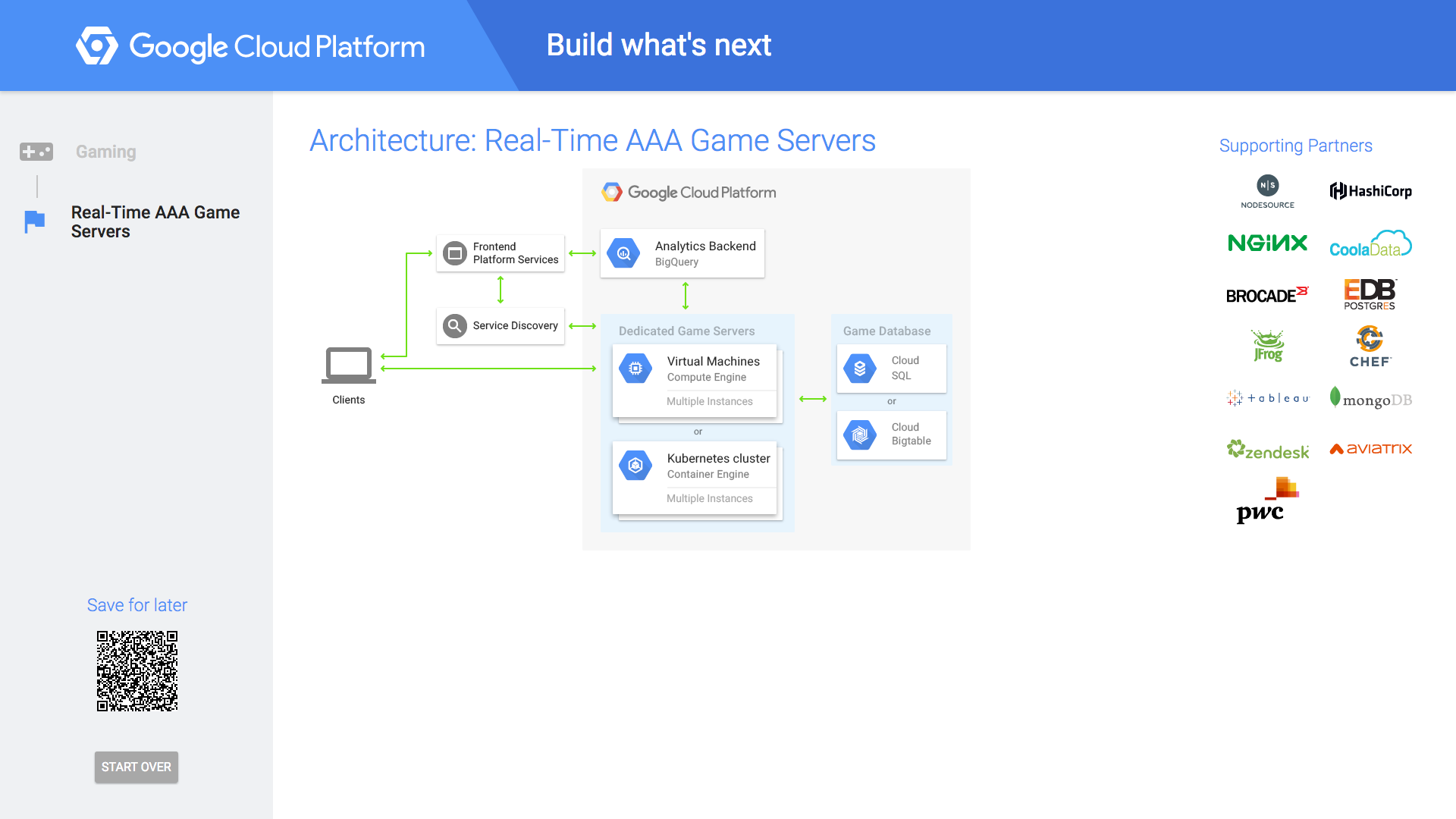The height and width of the screenshot is (819, 1456).
Task: Click the EDB Postgres partner logo
Action: click(x=1370, y=294)
